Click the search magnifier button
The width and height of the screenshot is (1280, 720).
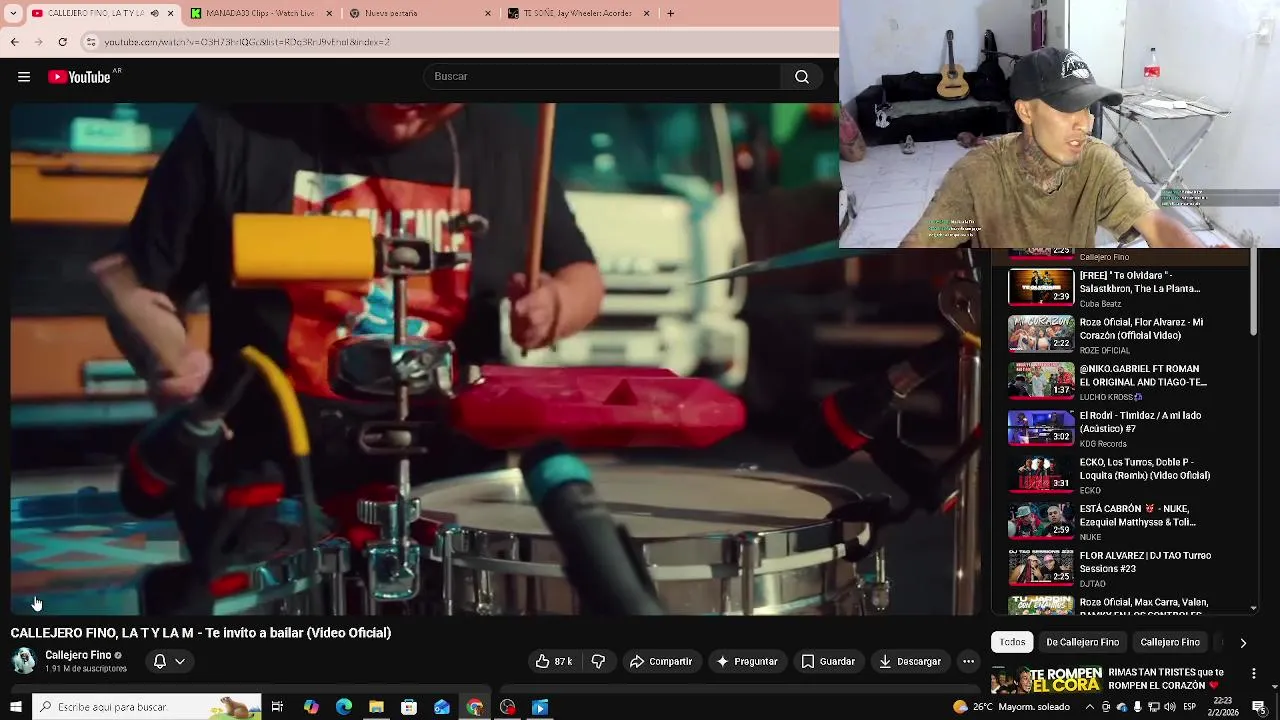802,77
